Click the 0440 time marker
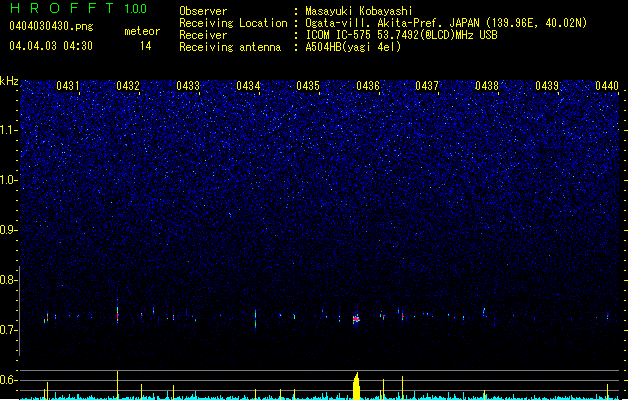The image size is (629, 400). [x=607, y=86]
